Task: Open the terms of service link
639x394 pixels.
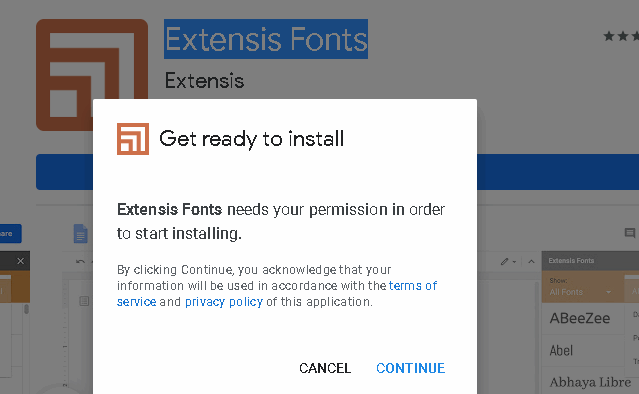Action: (277, 293)
